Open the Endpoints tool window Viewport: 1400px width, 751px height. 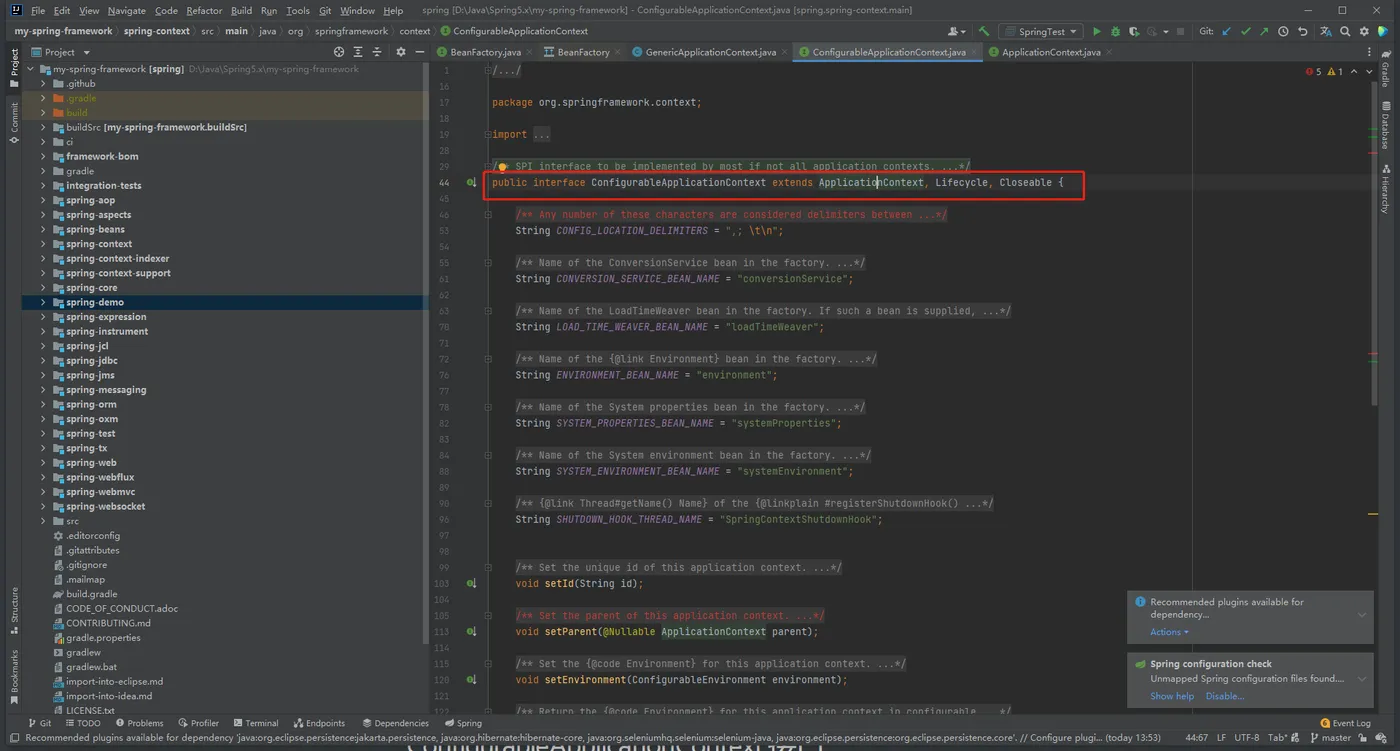coord(319,723)
